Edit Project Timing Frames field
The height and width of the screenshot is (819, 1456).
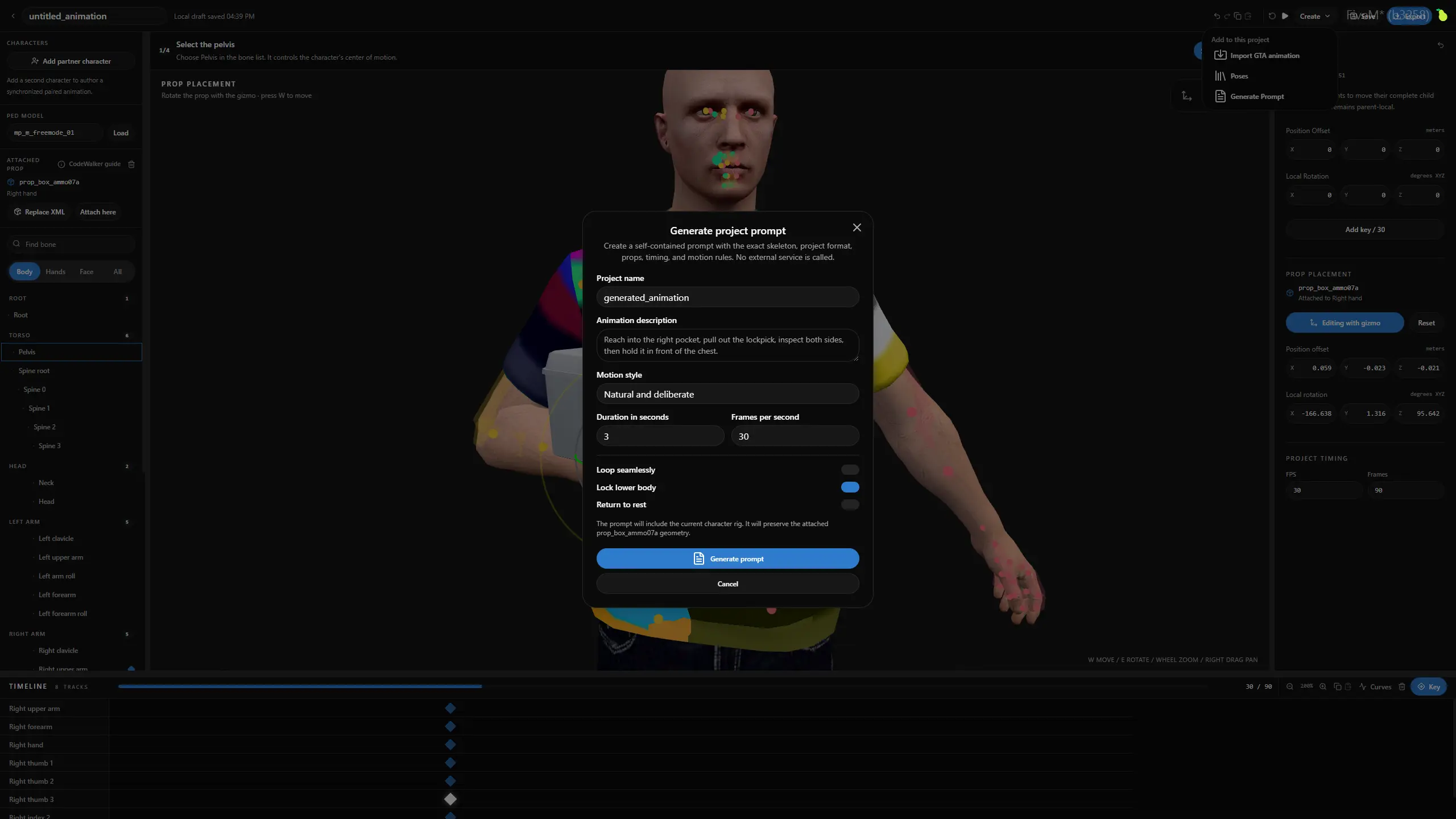[1405, 490]
